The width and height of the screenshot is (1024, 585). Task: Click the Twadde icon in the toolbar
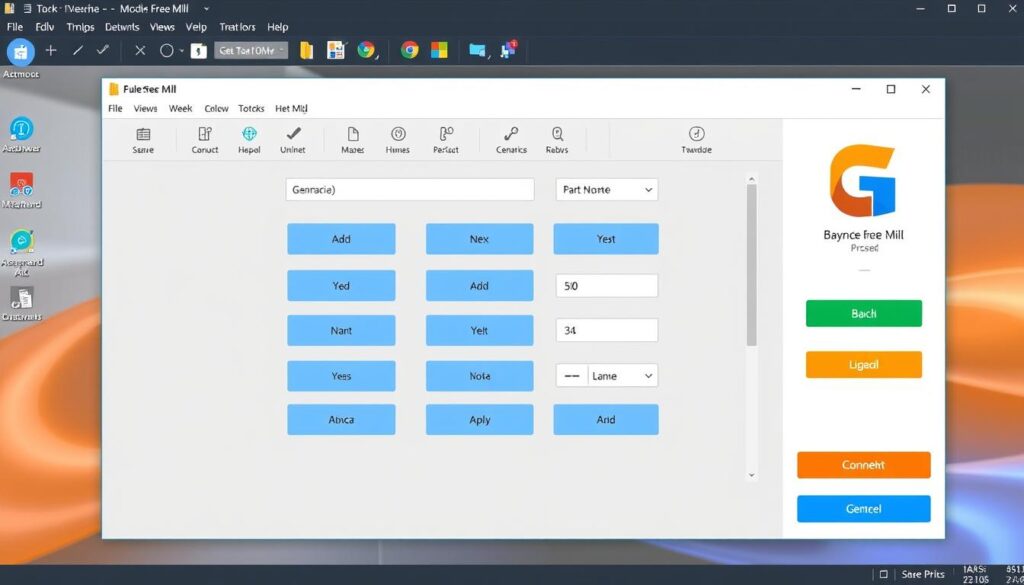pyautogui.click(x=696, y=140)
